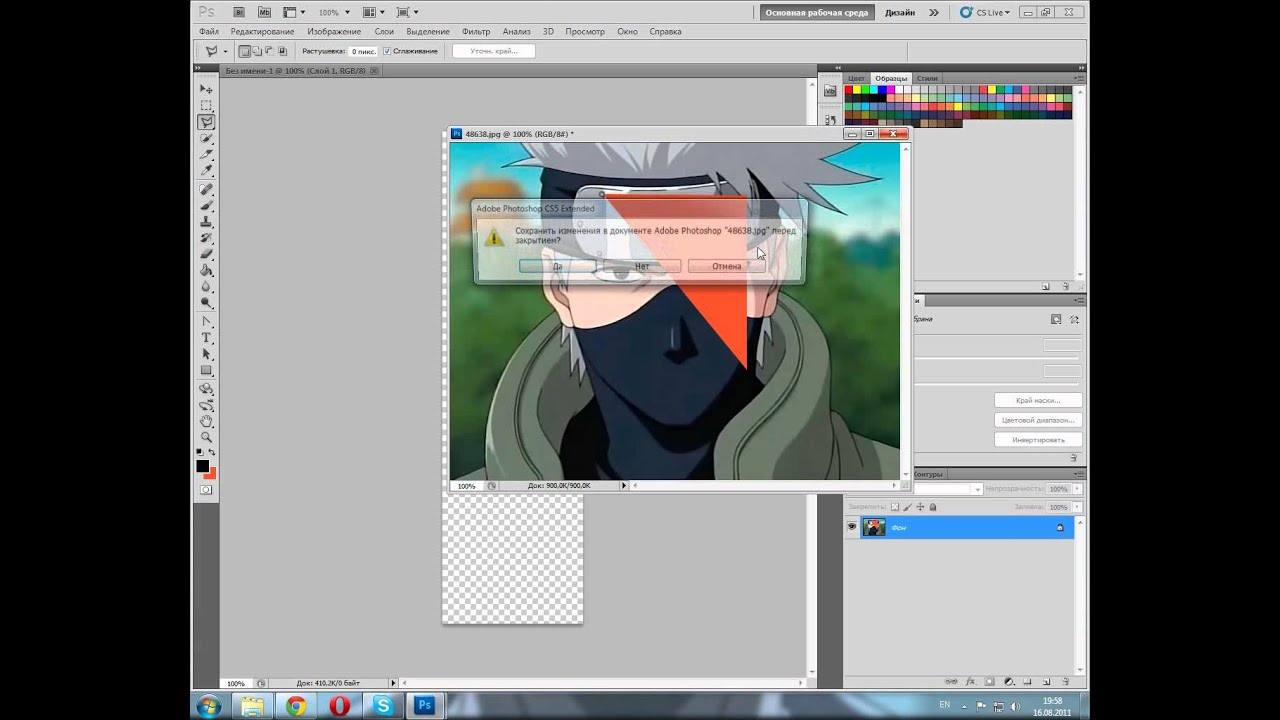
Task: Choose Intersect with selection mode
Action: [282, 51]
